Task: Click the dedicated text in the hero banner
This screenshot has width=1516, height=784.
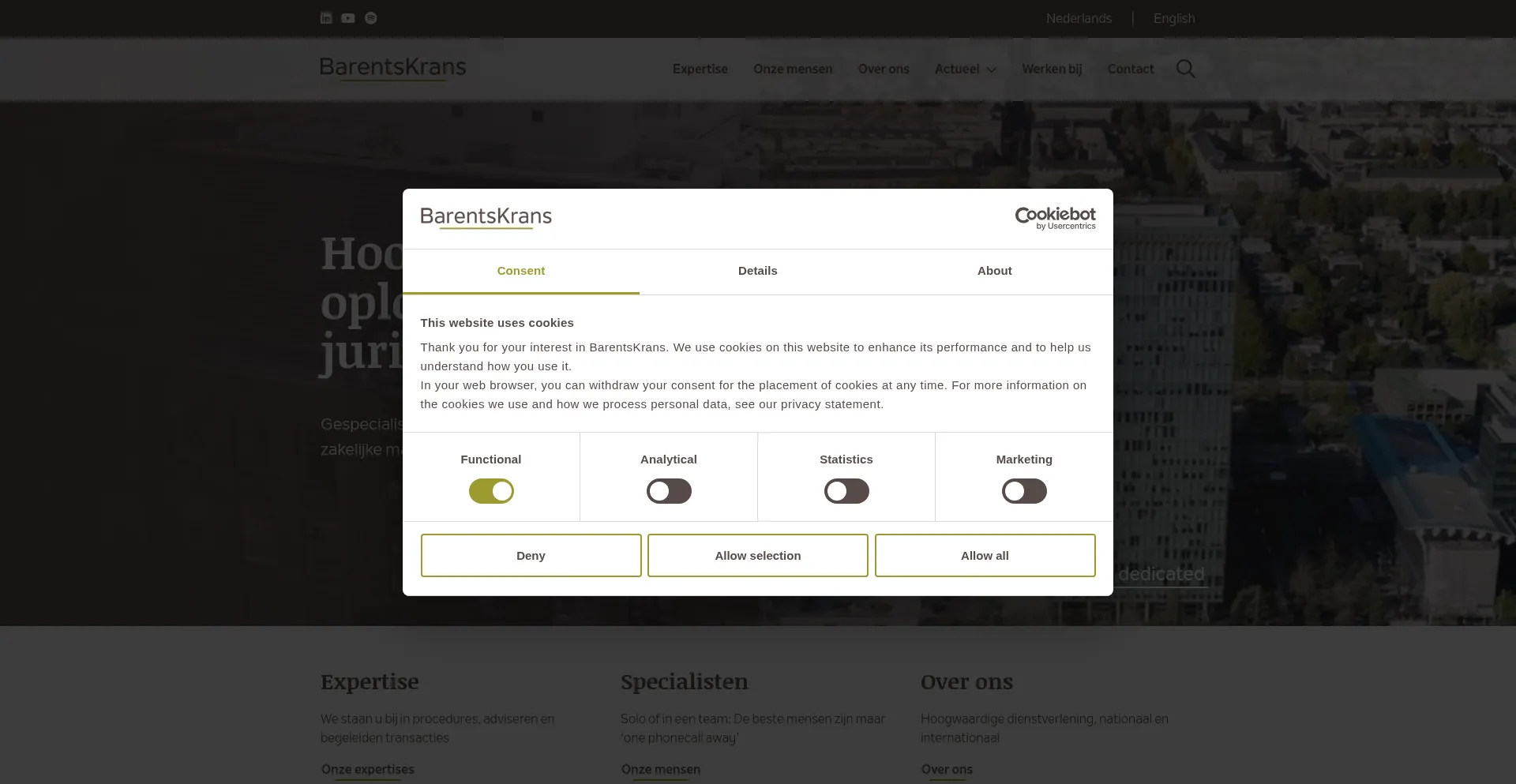Action: [x=1161, y=574]
